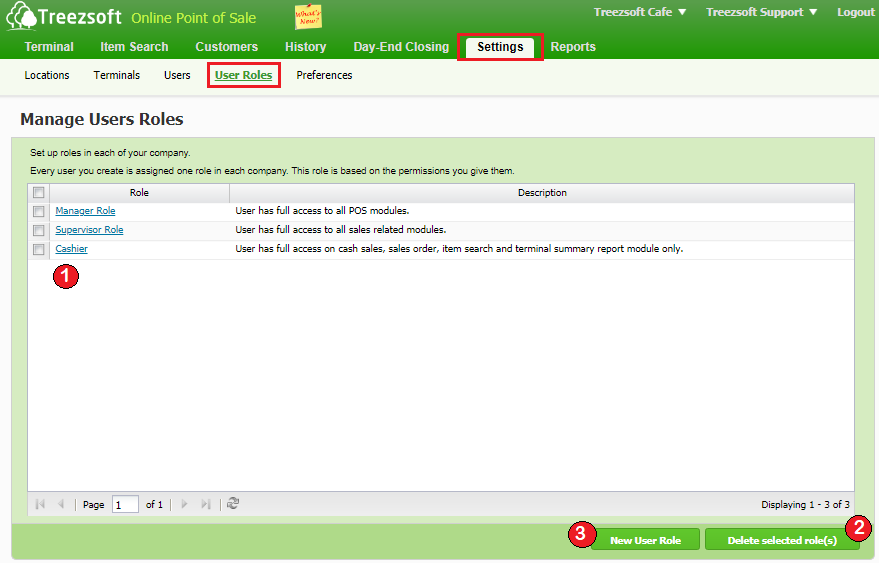This screenshot has width=879, height=563.
Task: Click the Role column header
Action: tap(139, 192)
